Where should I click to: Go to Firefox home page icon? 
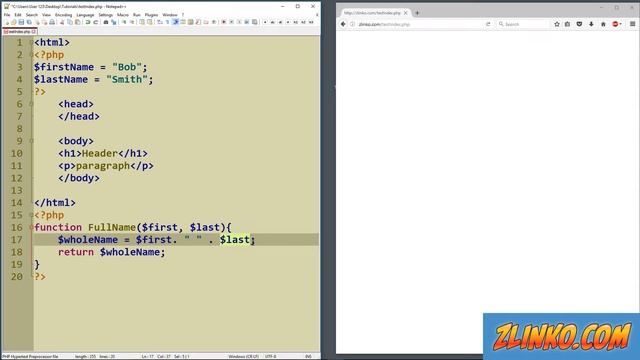pos(603,24)
